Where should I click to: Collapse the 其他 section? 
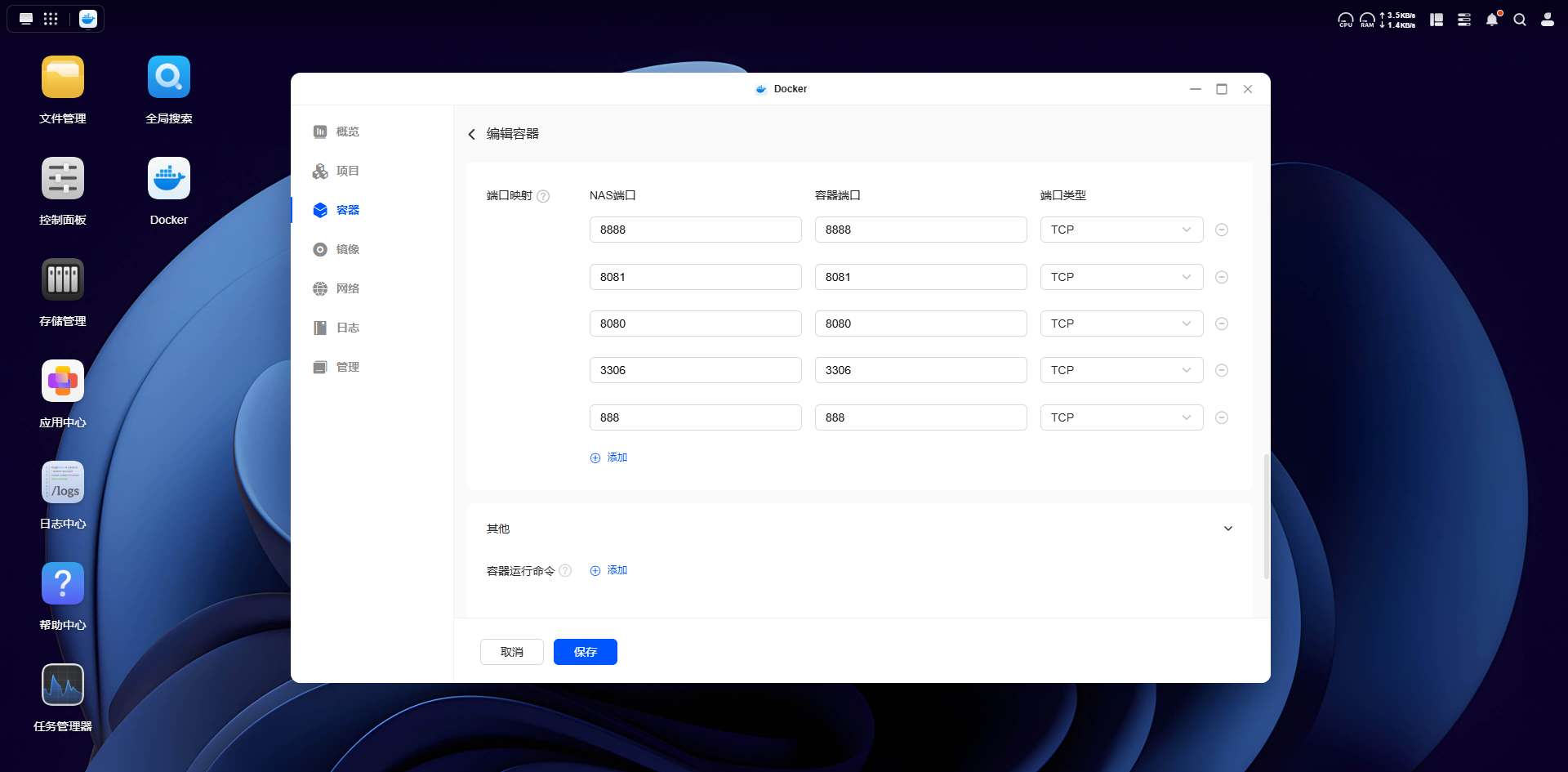tap(1227, 529)
